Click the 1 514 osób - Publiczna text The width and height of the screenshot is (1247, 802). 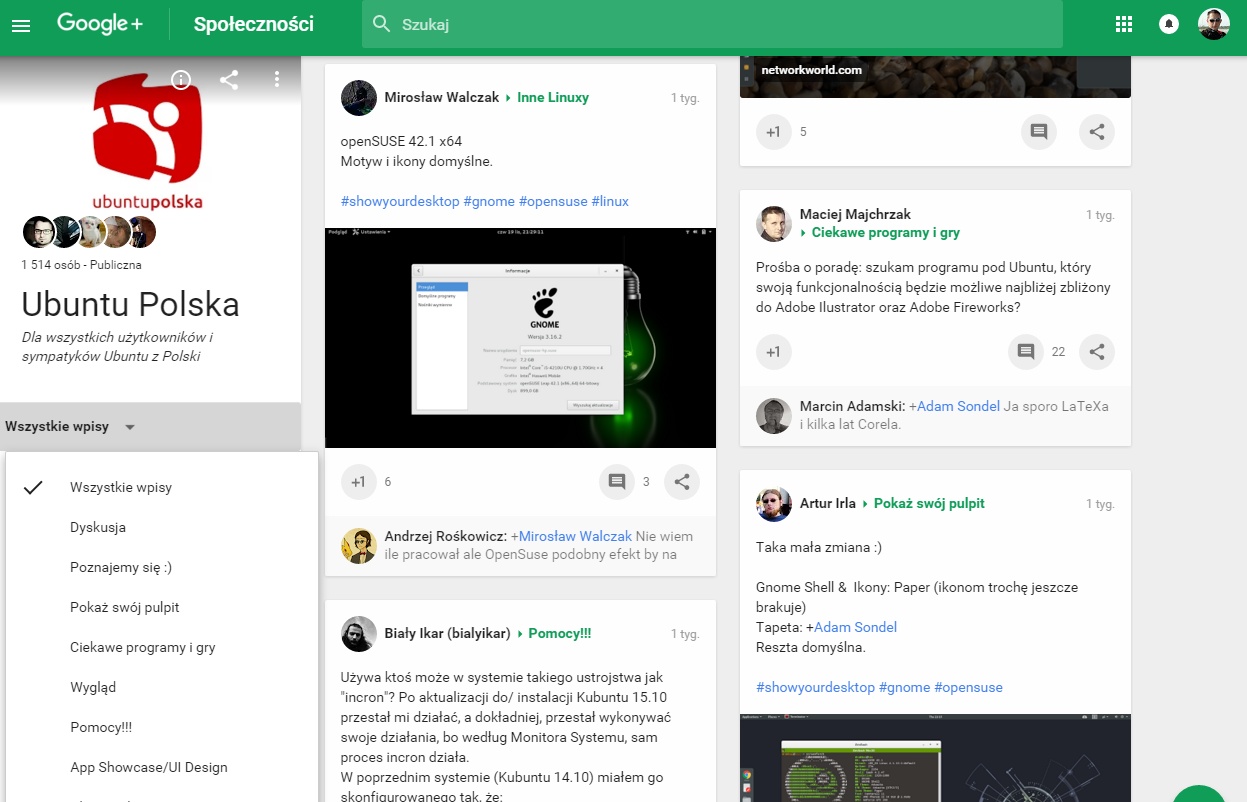click(x=81, y=265)
